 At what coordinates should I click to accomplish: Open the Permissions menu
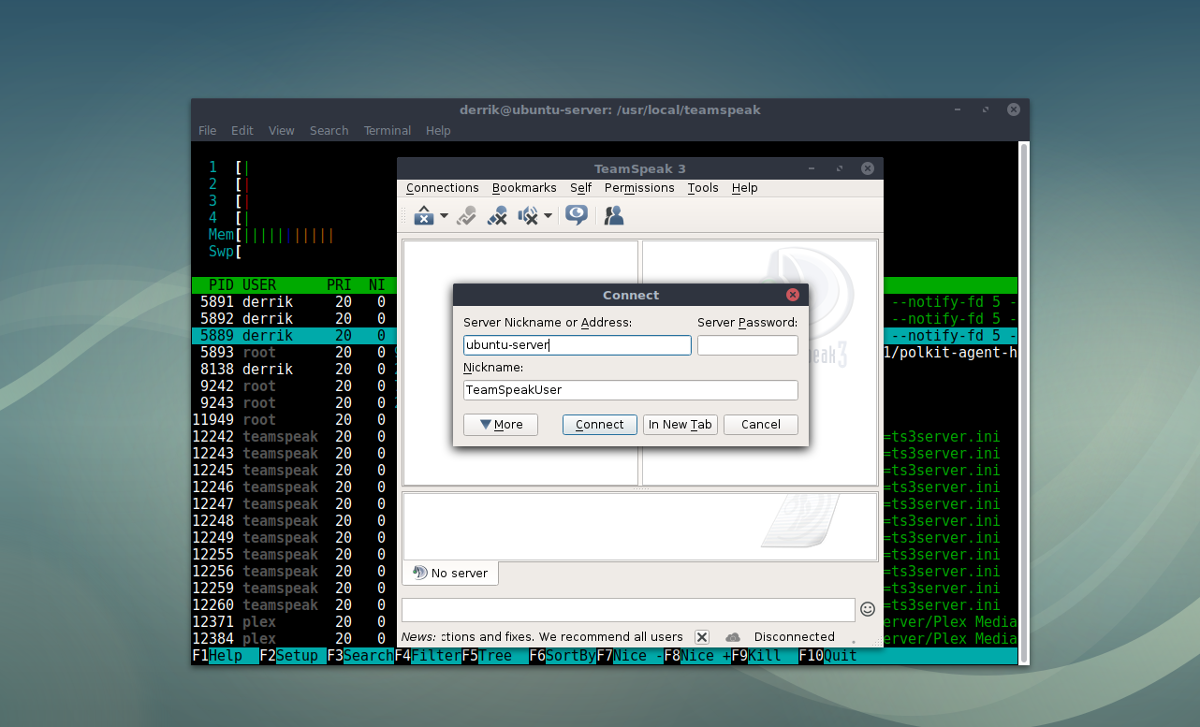click(640, 188)
